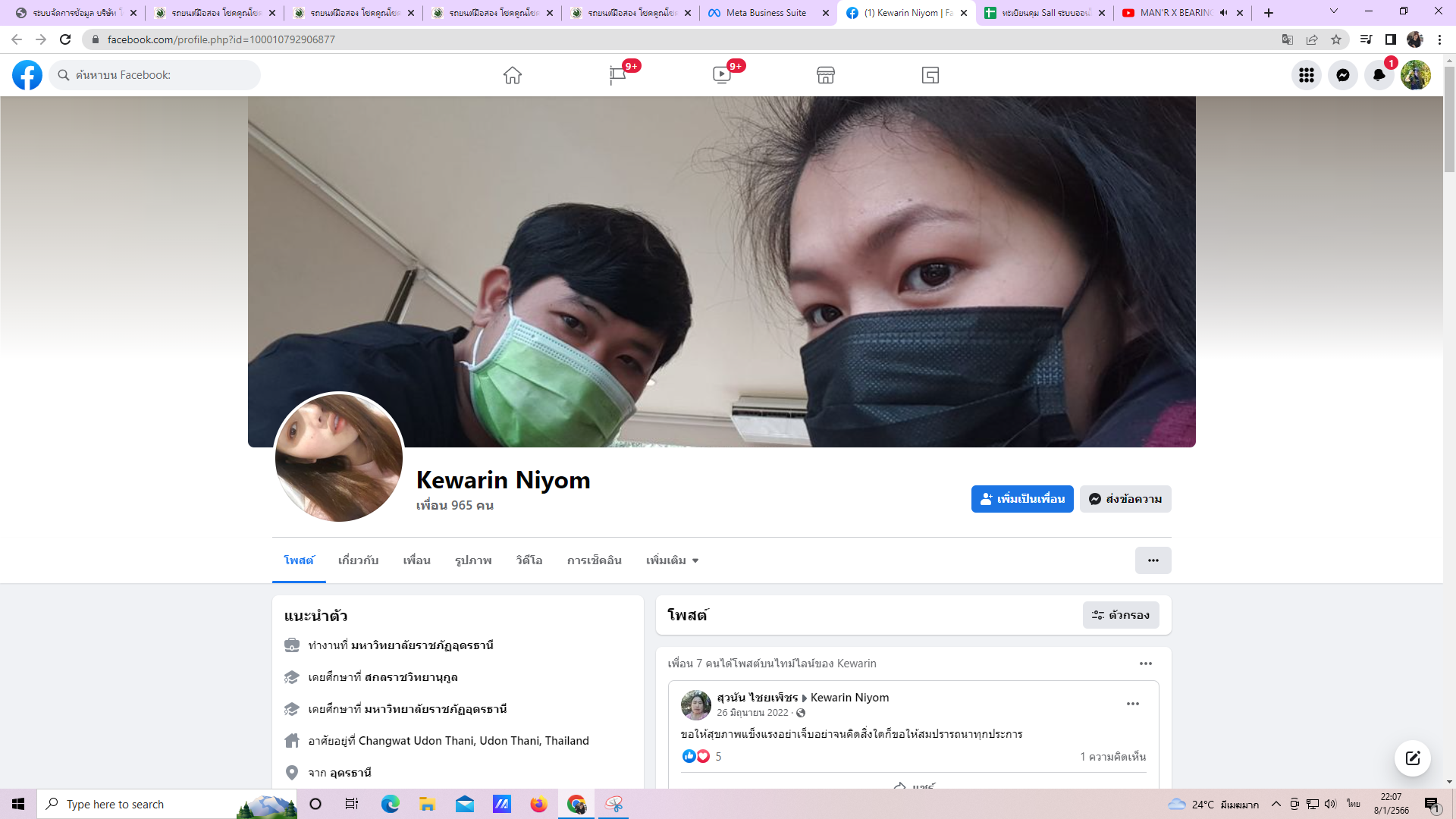
Task: Switch to the รูปภาพ tab
Action: click(473, 560)
